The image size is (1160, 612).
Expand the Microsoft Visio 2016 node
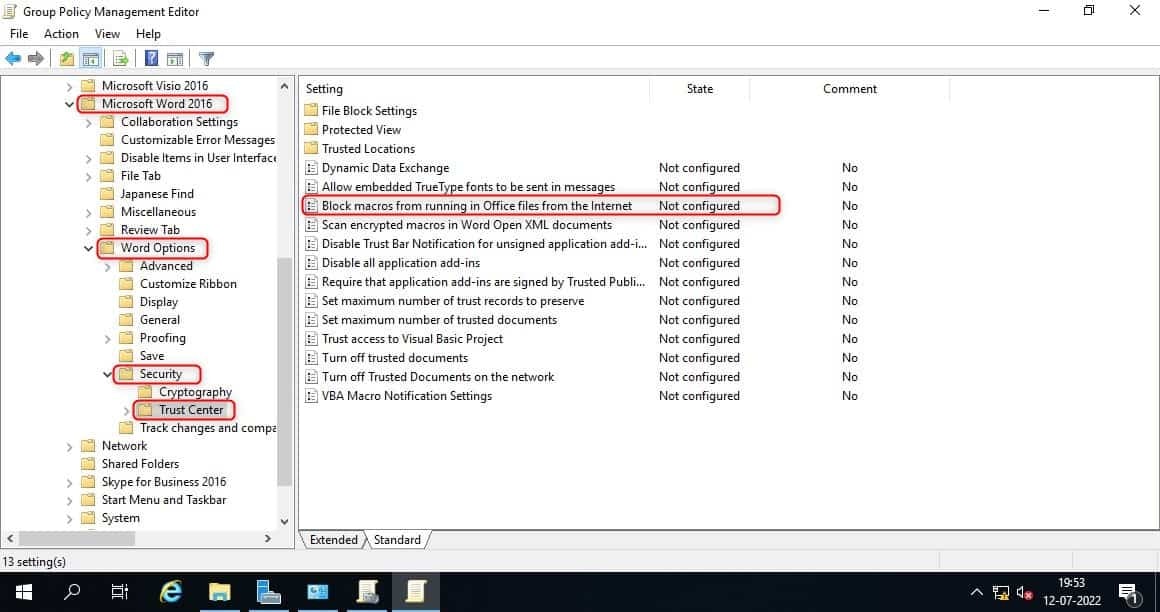coord(70,87)
